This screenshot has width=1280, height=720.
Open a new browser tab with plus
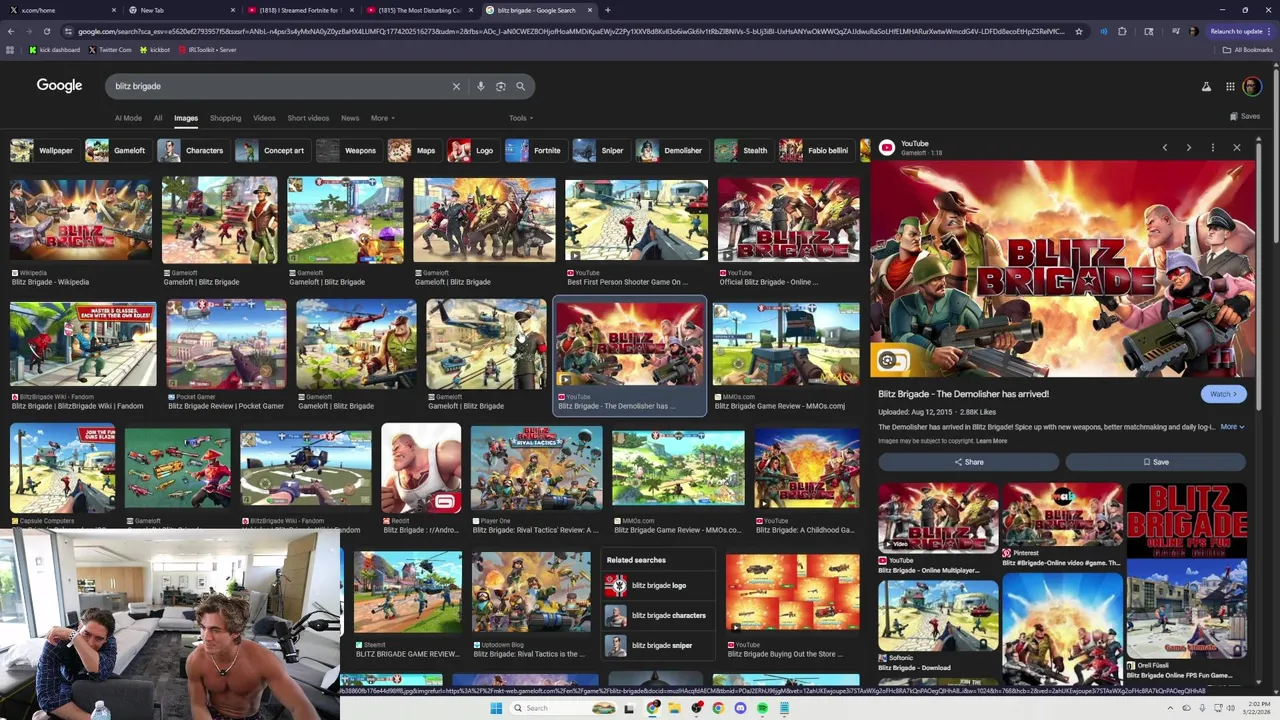coord(608,10)
